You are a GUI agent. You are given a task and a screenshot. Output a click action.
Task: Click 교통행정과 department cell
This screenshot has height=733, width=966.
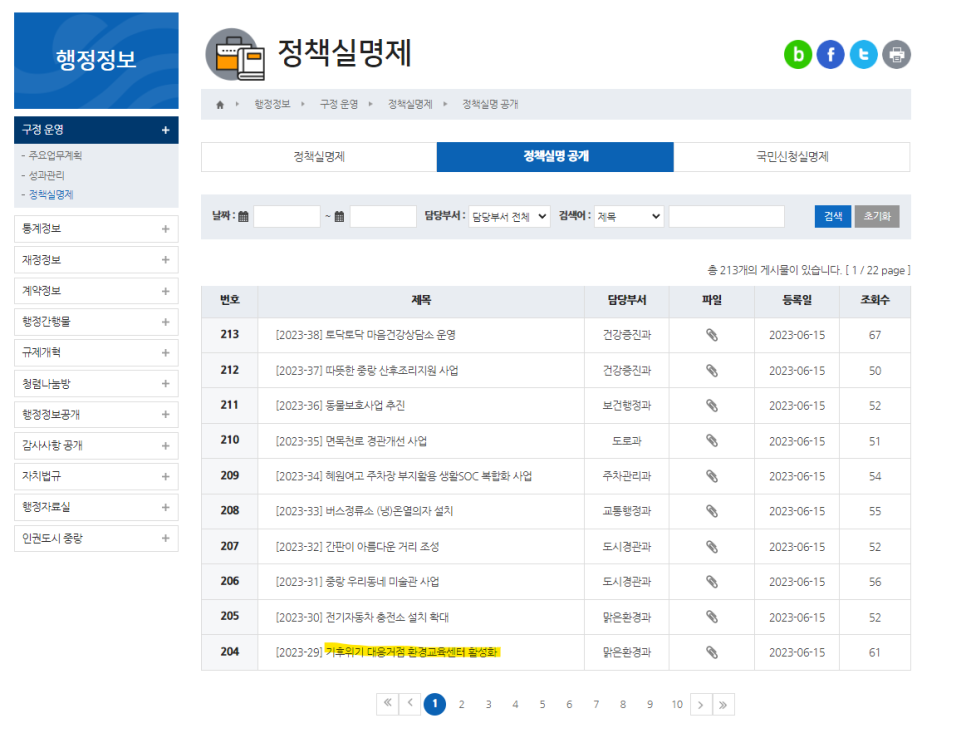[x=627, y=511]
